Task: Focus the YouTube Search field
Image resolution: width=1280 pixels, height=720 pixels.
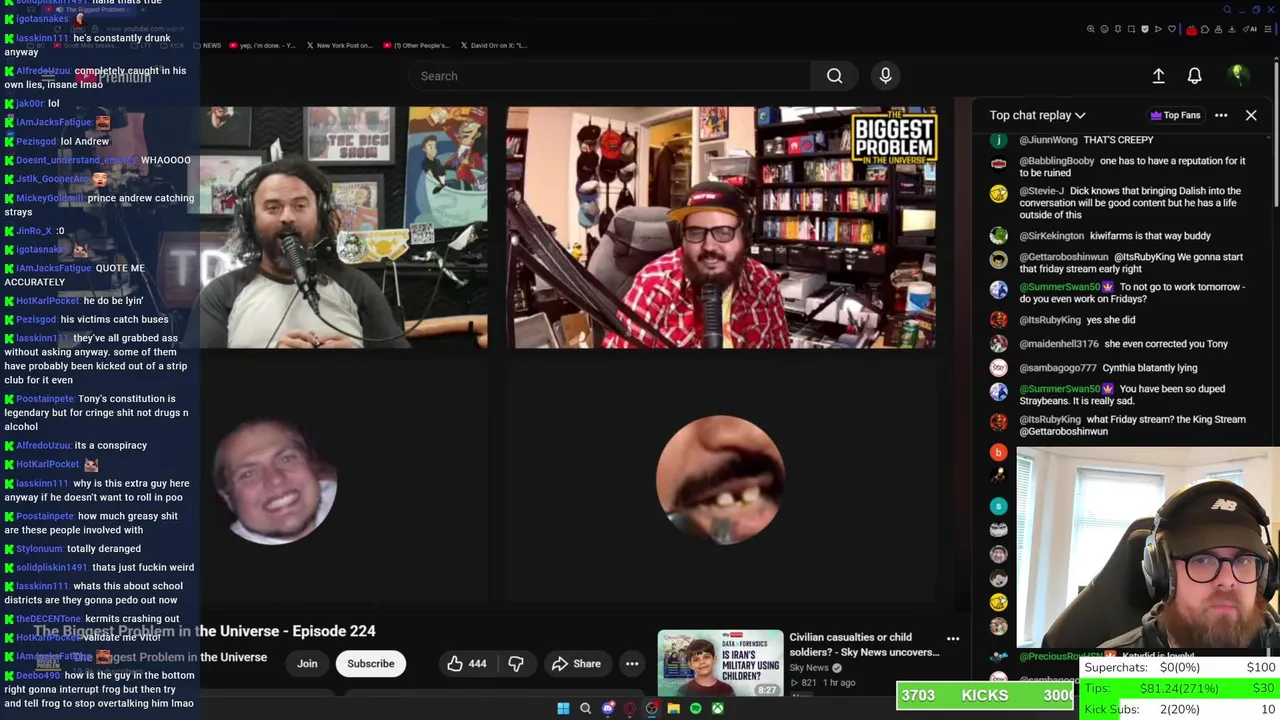Action: pos(610,76)
